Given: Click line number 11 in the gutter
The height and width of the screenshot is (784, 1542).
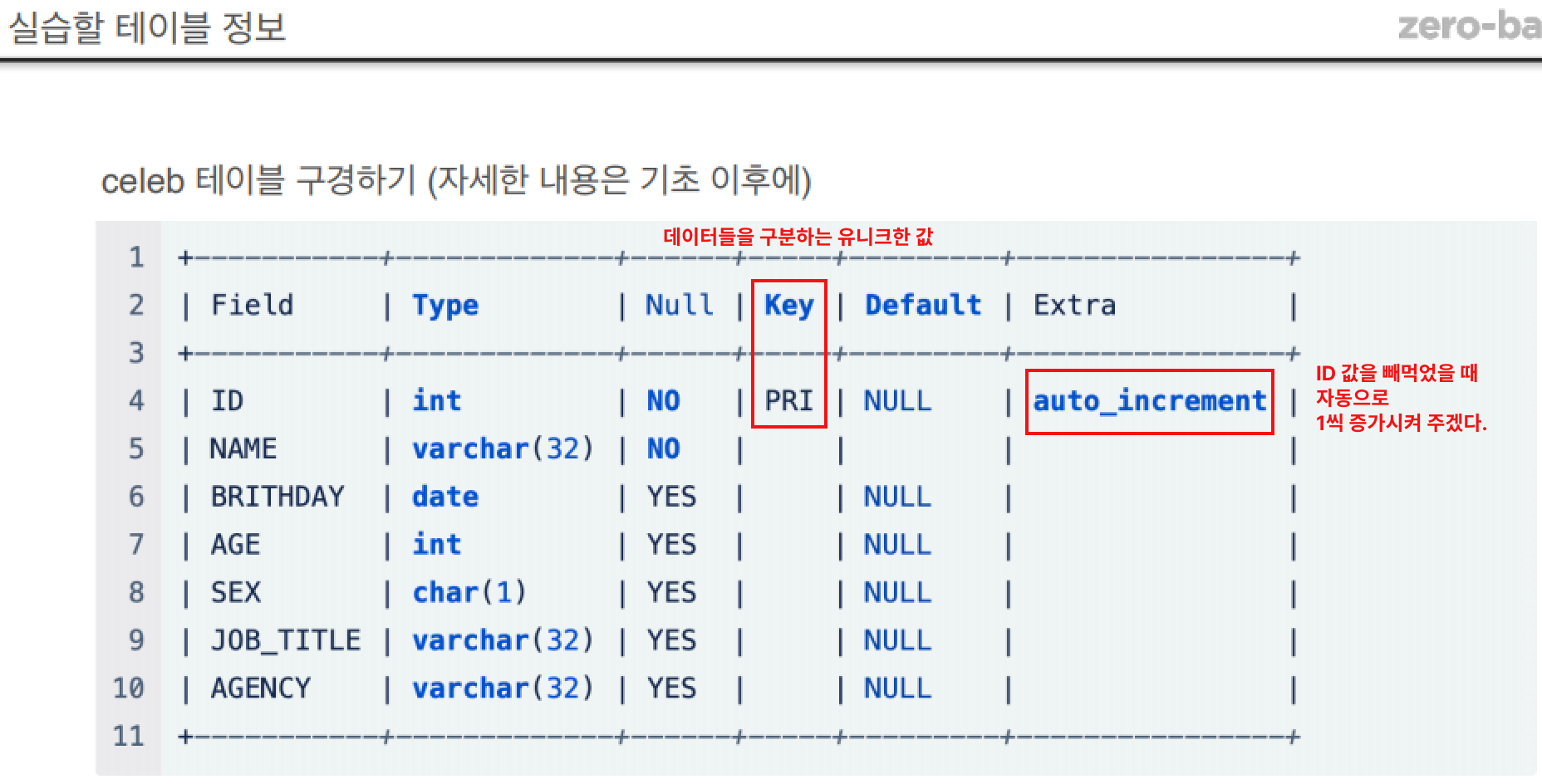Looking at the screenshot, I should point(129,736).
